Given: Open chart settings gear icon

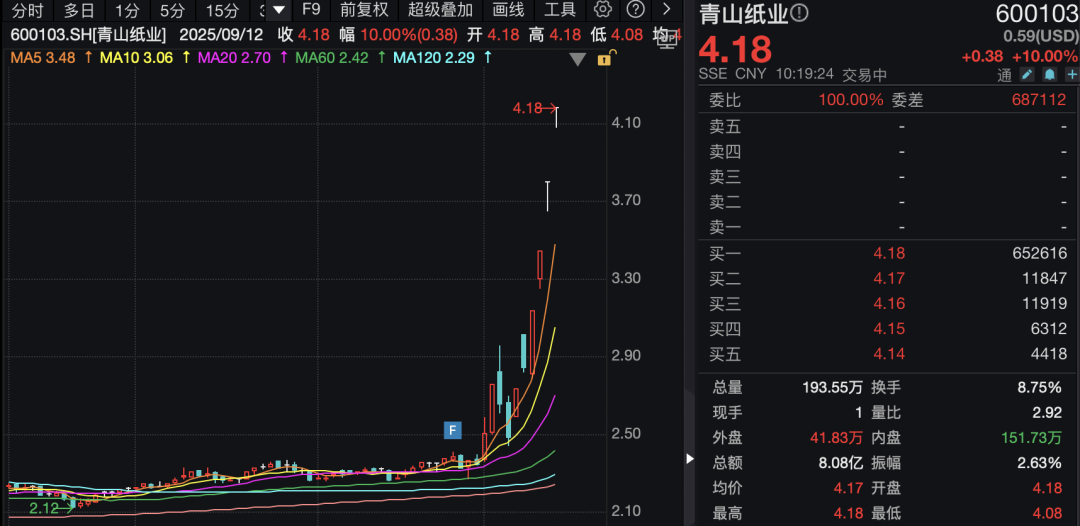Looking at the screenshot, I should click(602, 10).
